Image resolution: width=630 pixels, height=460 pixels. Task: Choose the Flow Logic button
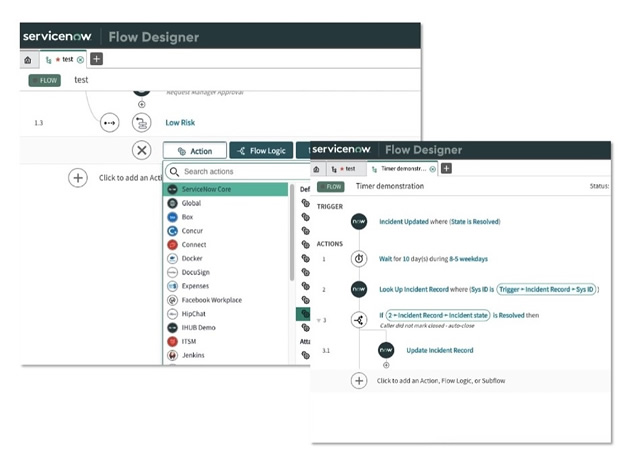261,151
